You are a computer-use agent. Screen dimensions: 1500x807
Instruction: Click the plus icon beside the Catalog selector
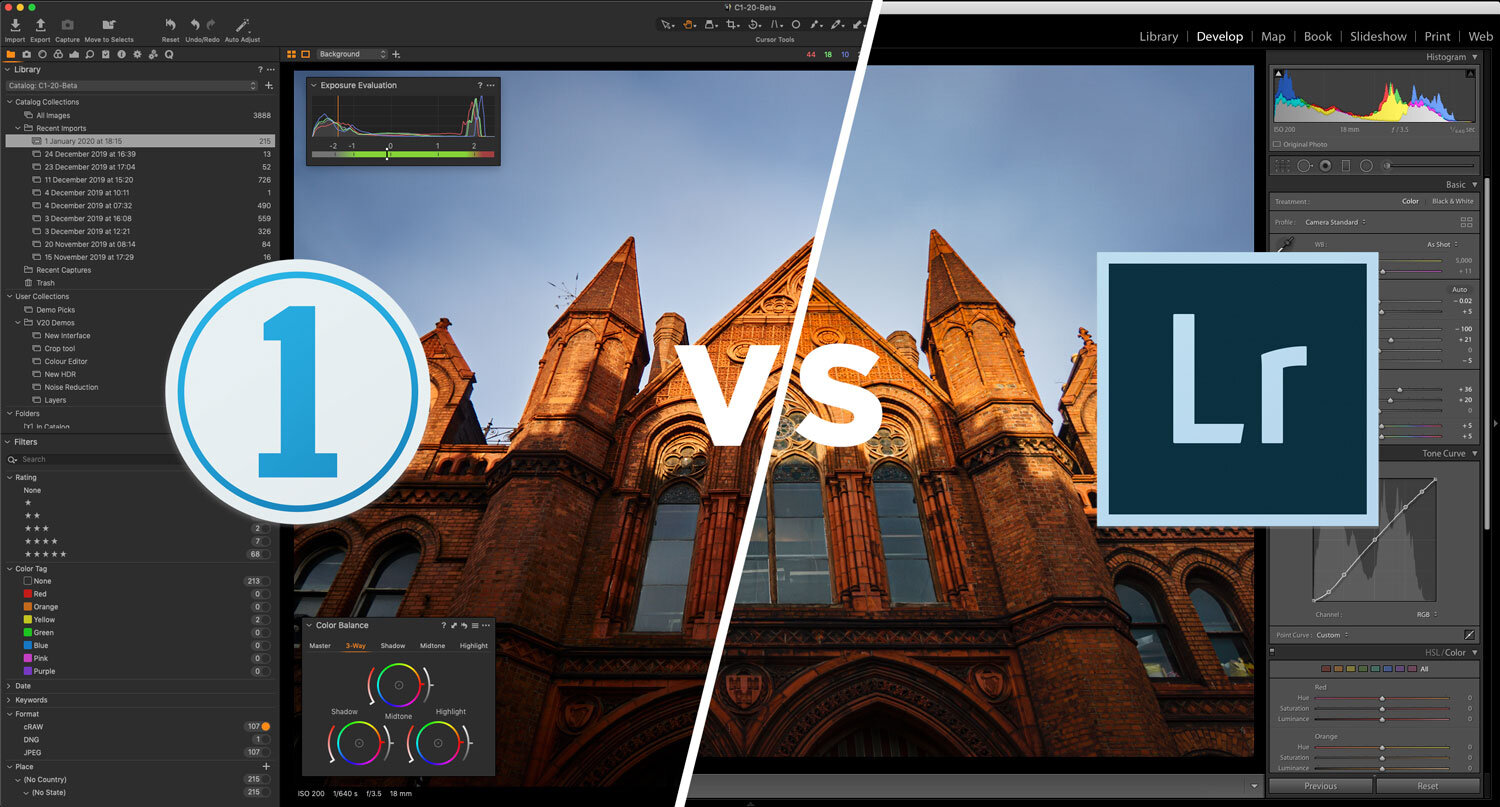(268, 86)
